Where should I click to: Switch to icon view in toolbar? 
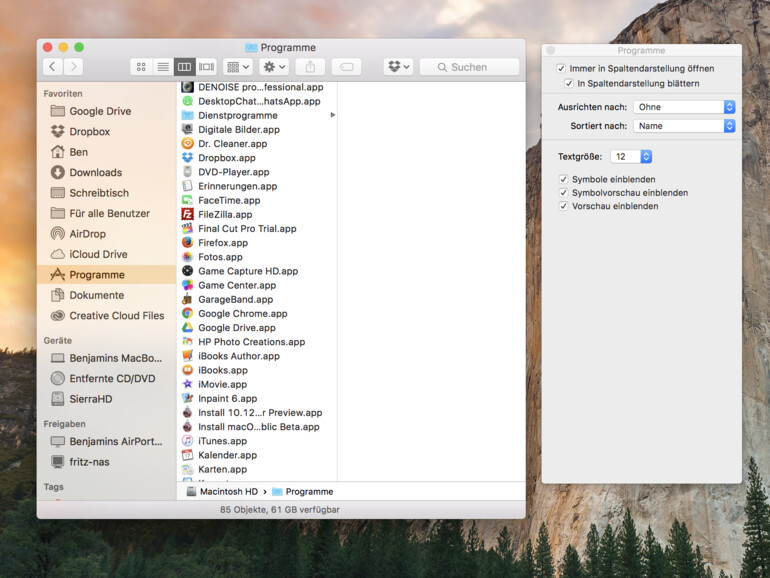coord(141,67)
